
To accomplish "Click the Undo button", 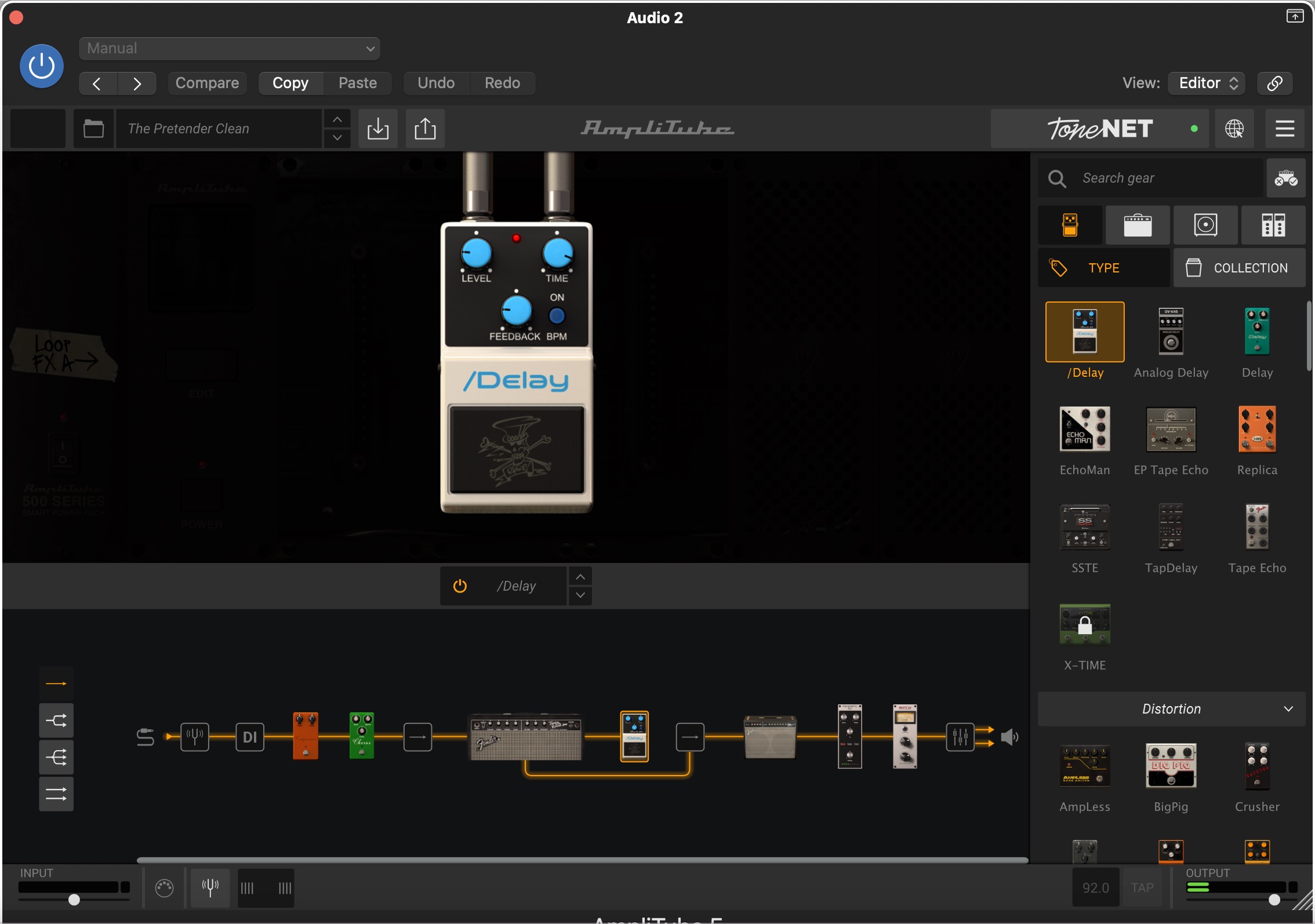I will click(436, 83).
